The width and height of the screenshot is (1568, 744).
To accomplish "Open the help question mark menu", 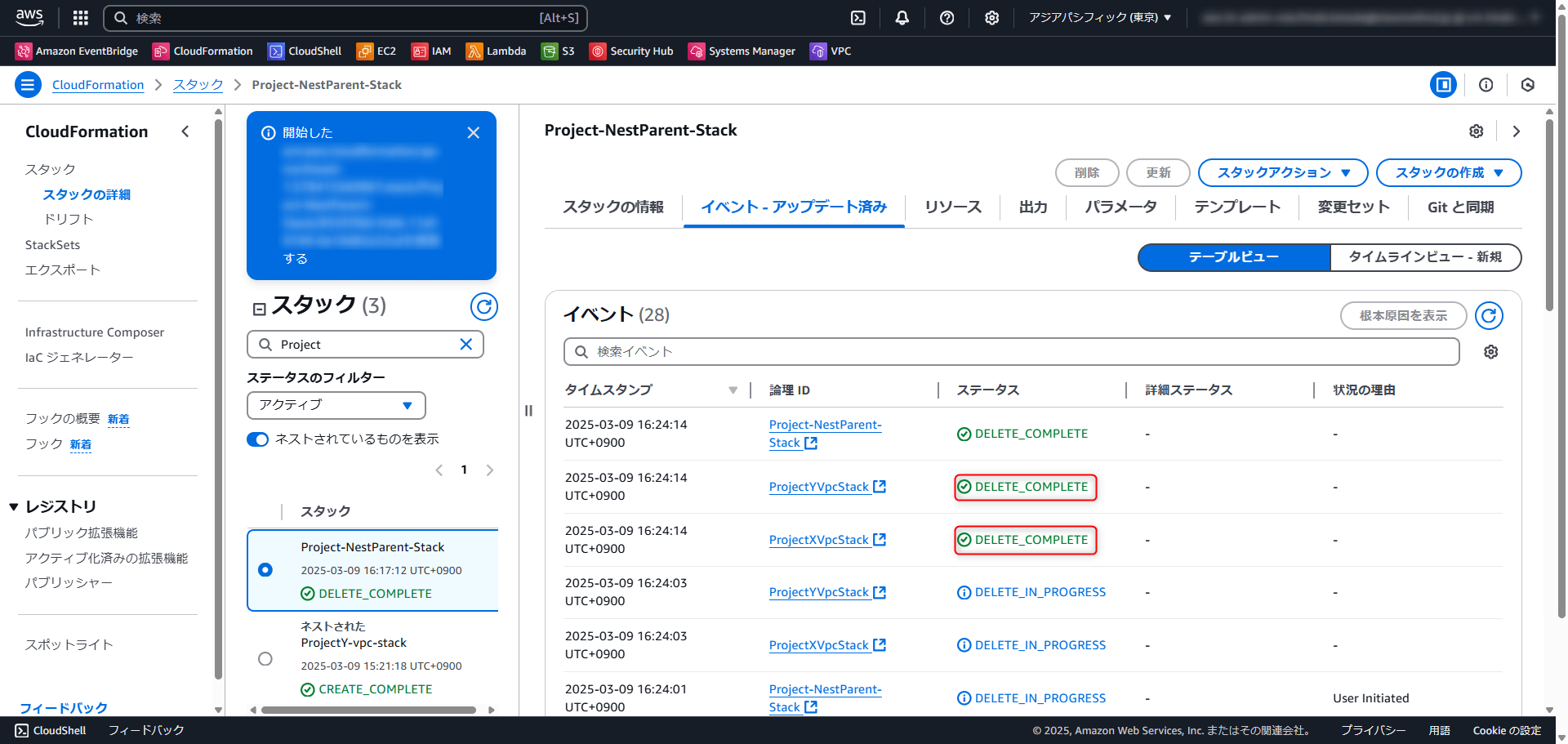I will 947,18.
